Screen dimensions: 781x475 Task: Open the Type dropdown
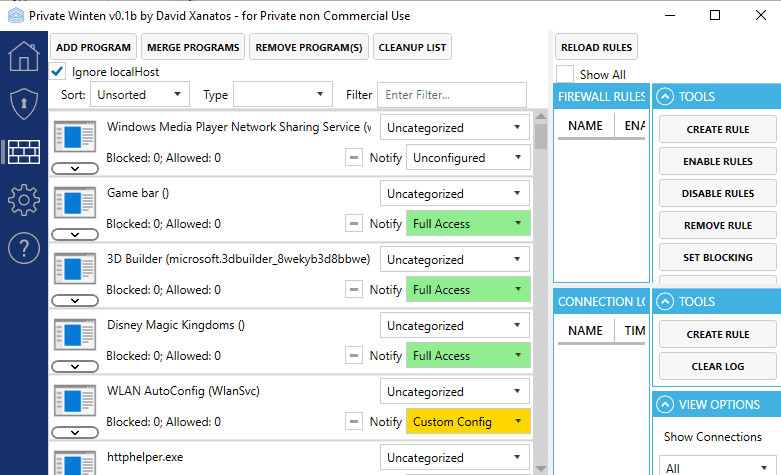click(282, 95)
